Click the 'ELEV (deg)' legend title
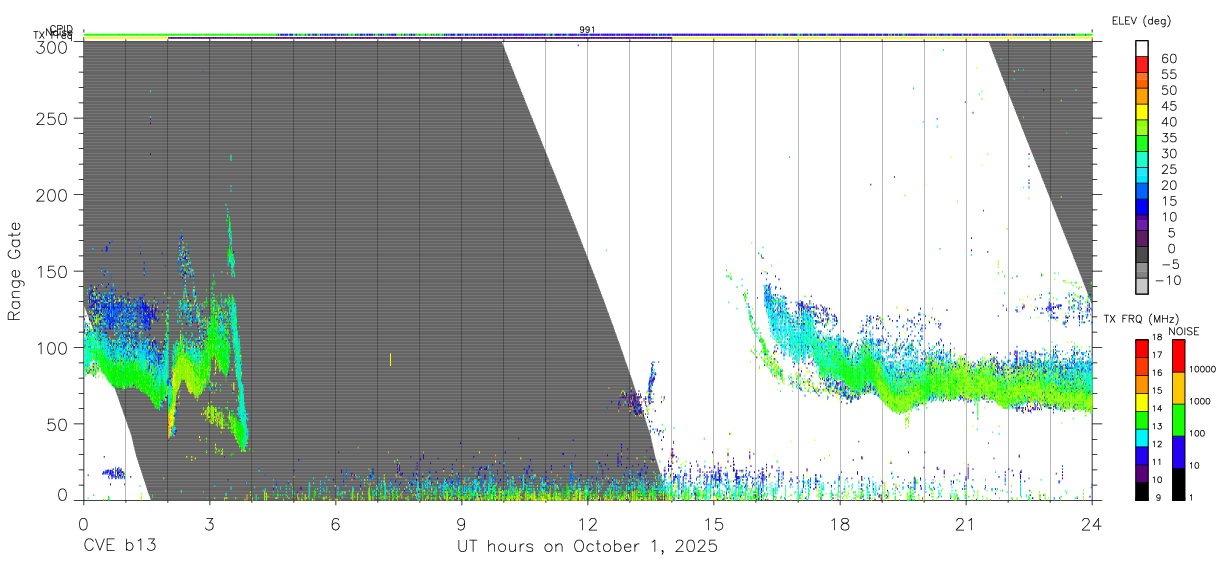This screenshot has width=1228, height=567. tap(1141, 20)
